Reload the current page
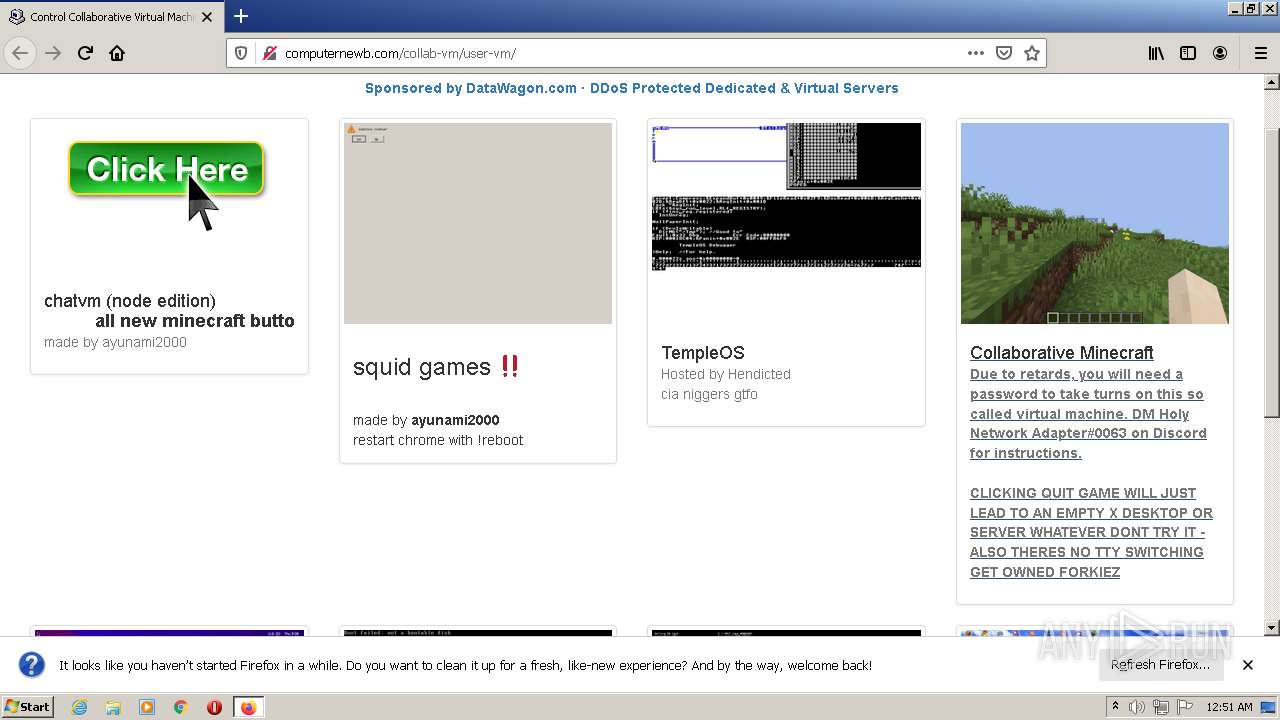 pyautogui.click(x=85, y=53)
